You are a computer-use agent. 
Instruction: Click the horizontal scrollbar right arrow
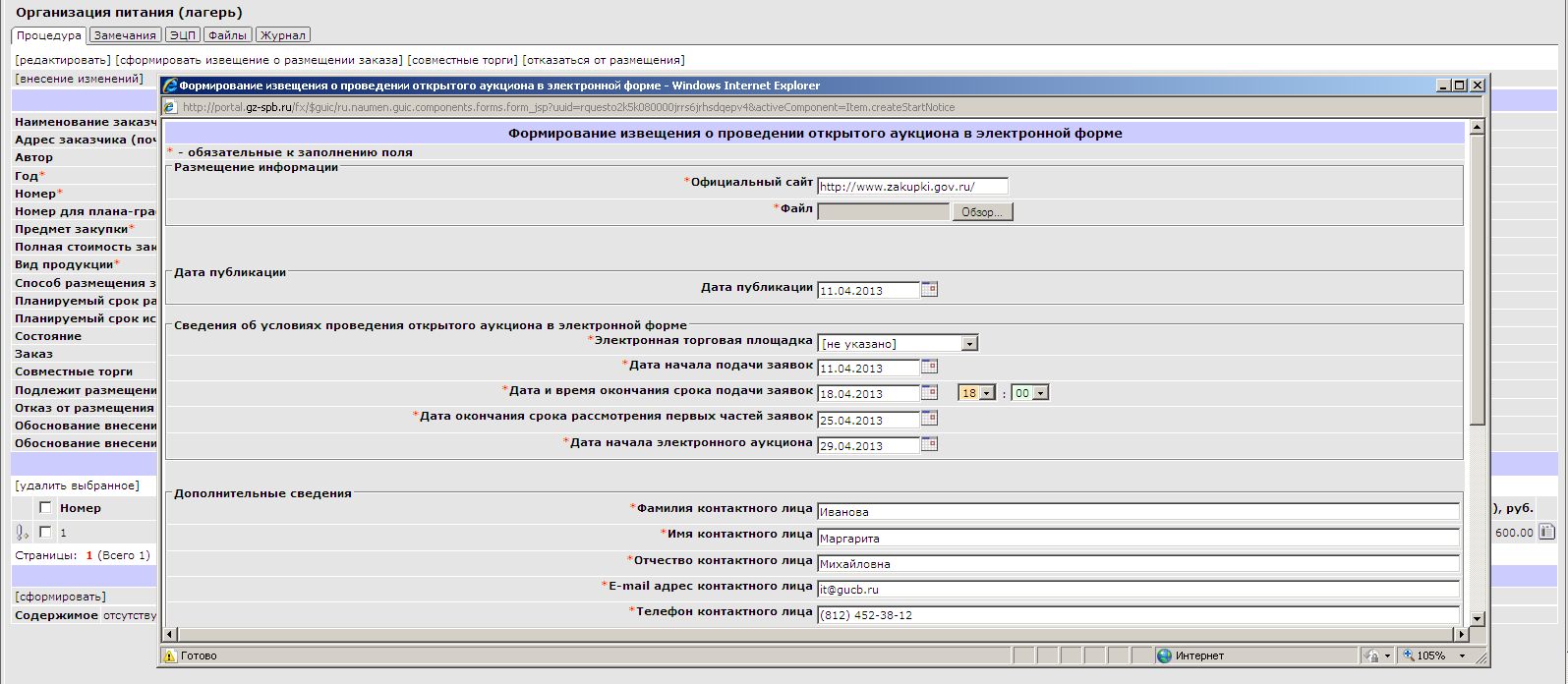(1460, 635)
